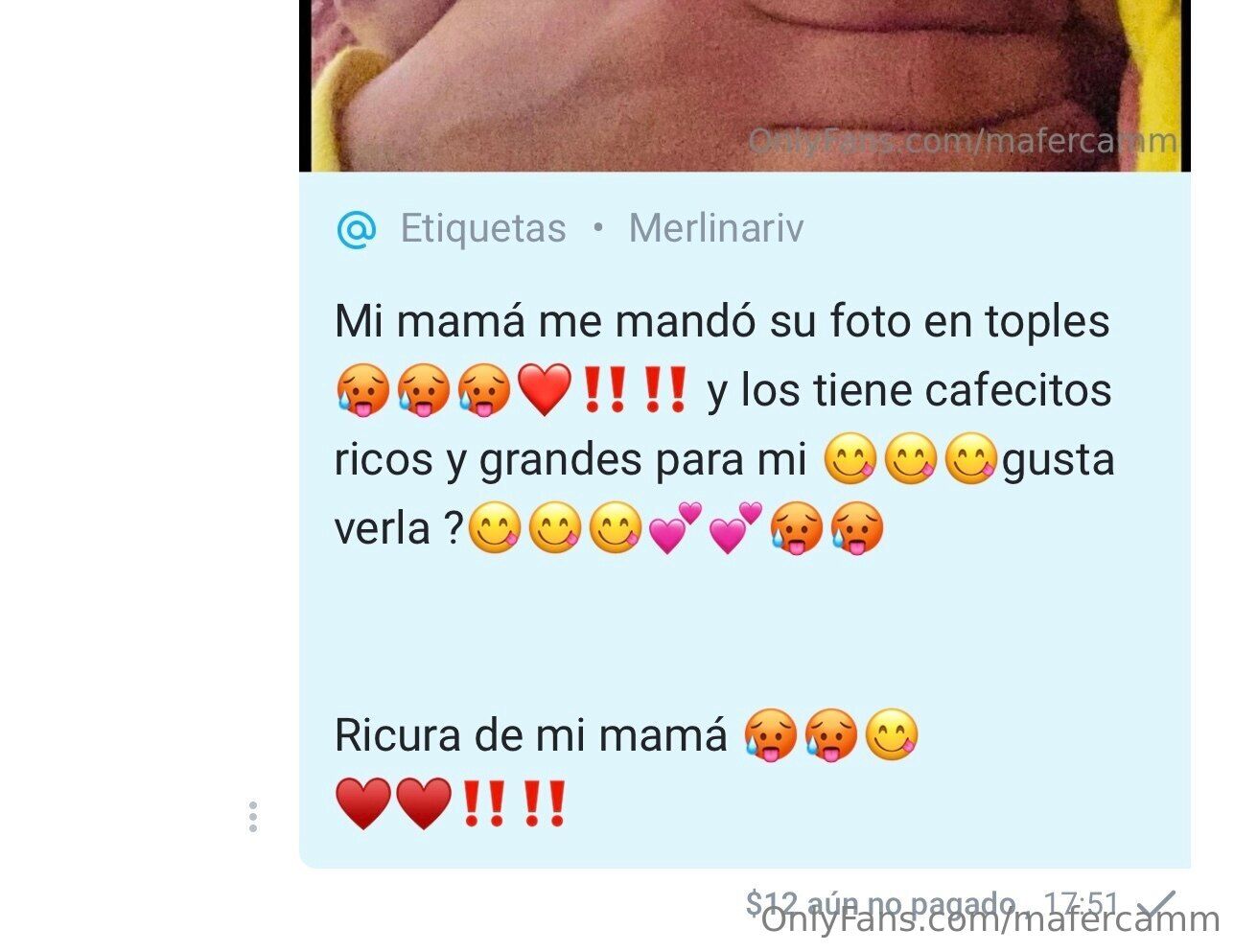Click the two red hearts on the last line
The width and height of the screenshot is (1234, 952).
[x=393, y=804]
